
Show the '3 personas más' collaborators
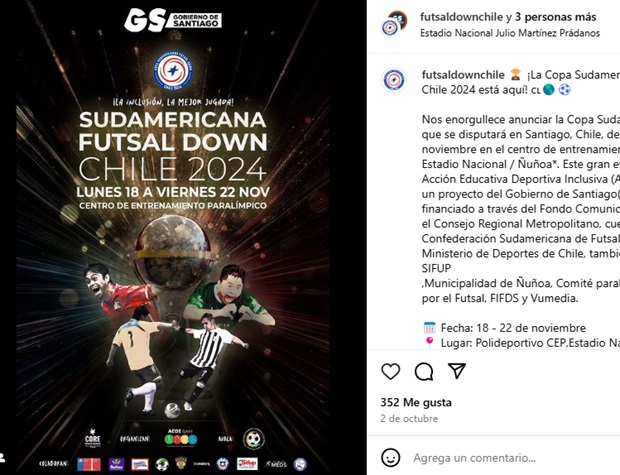(555, 17)
